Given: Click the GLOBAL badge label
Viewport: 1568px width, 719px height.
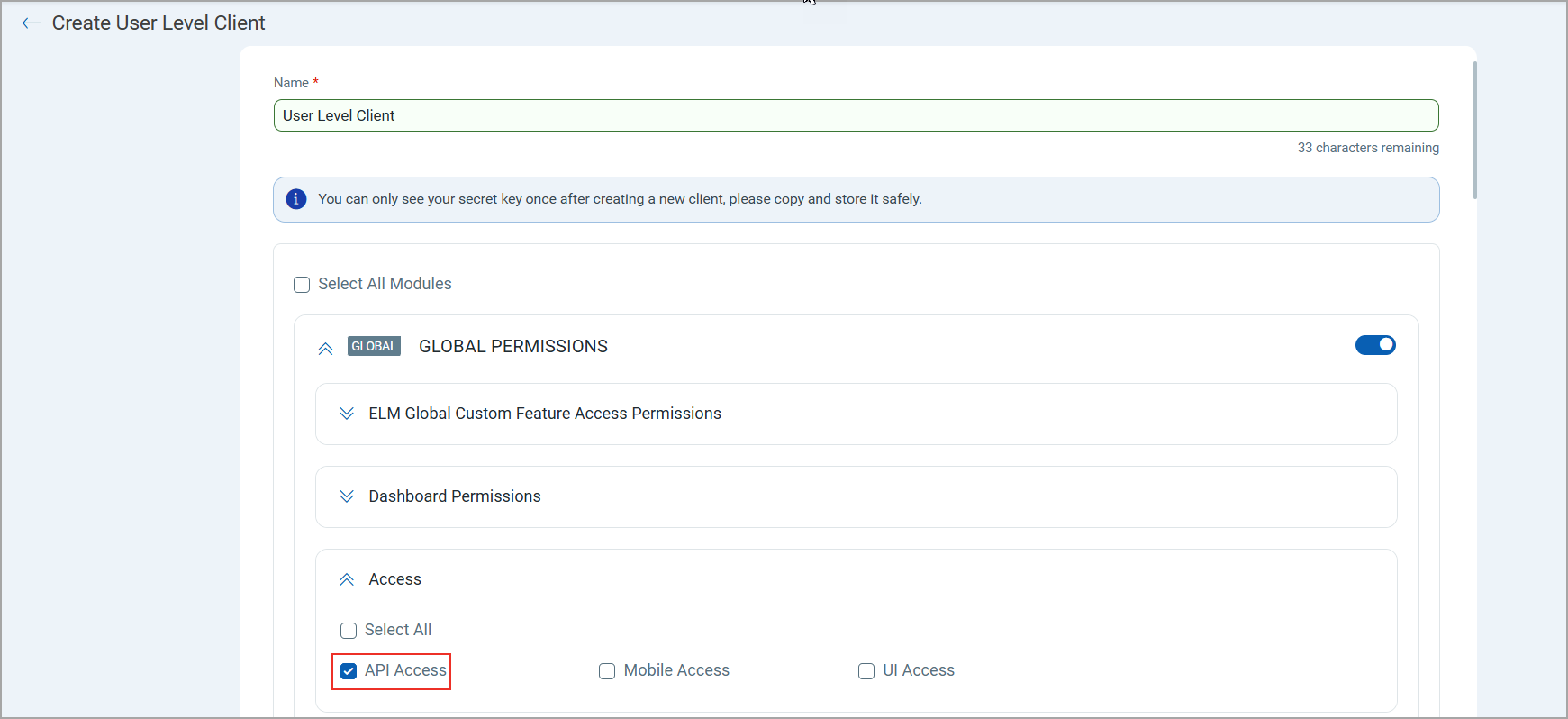Looking at the screenshot, I should [374, 346].
